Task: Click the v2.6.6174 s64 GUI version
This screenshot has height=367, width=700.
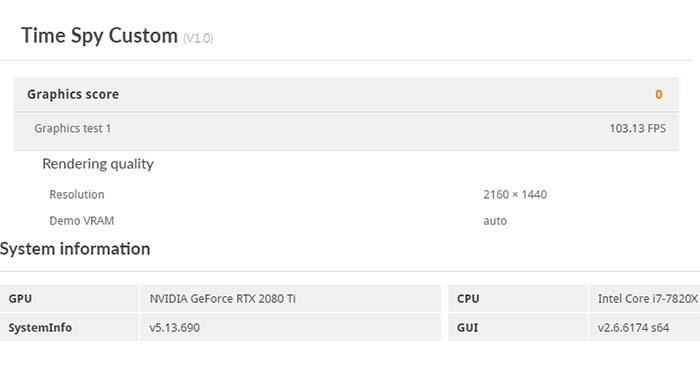Action: 633,328
